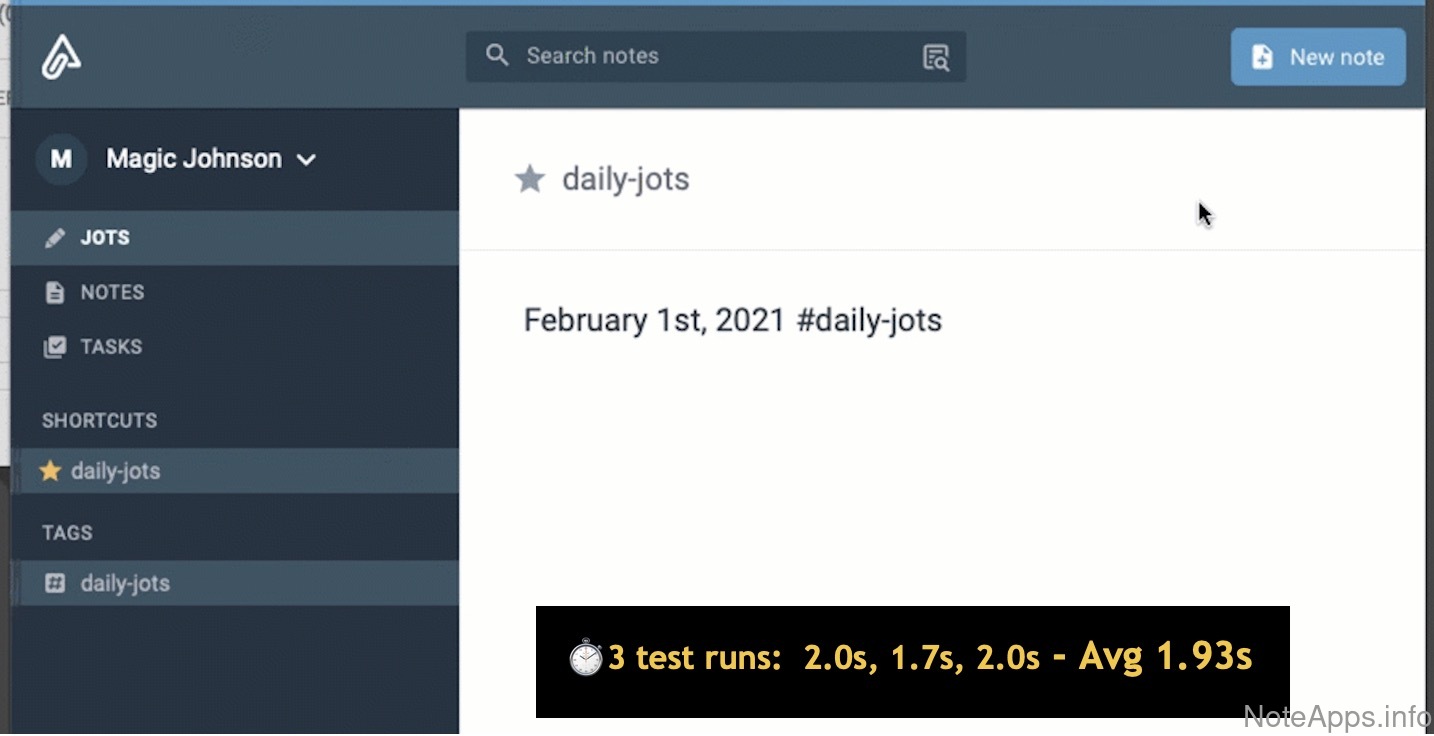Screen dimensions: 1434x736
Task: Click the magnifier icon in the search bar
Action: [x=497, y=56]
